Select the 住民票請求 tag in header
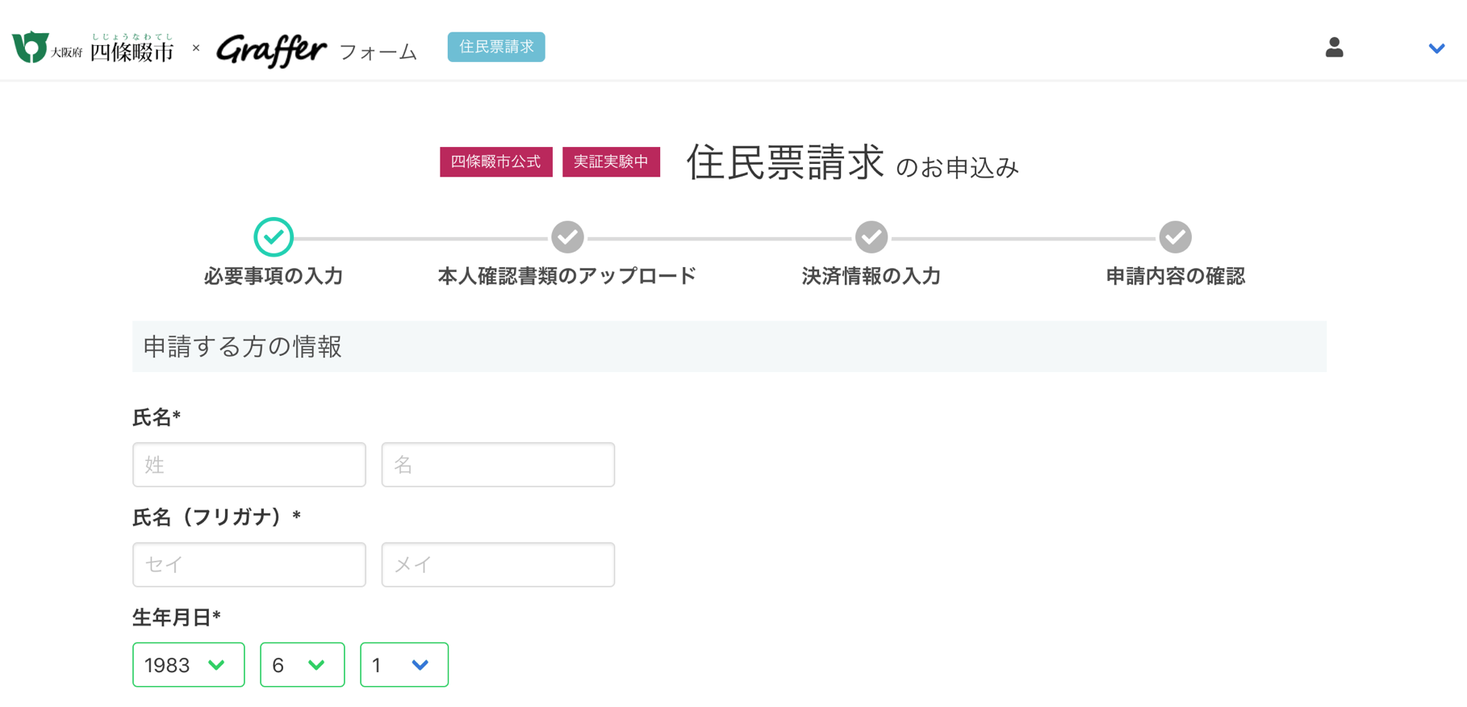 pyautogui.click(x=496, y=47)
